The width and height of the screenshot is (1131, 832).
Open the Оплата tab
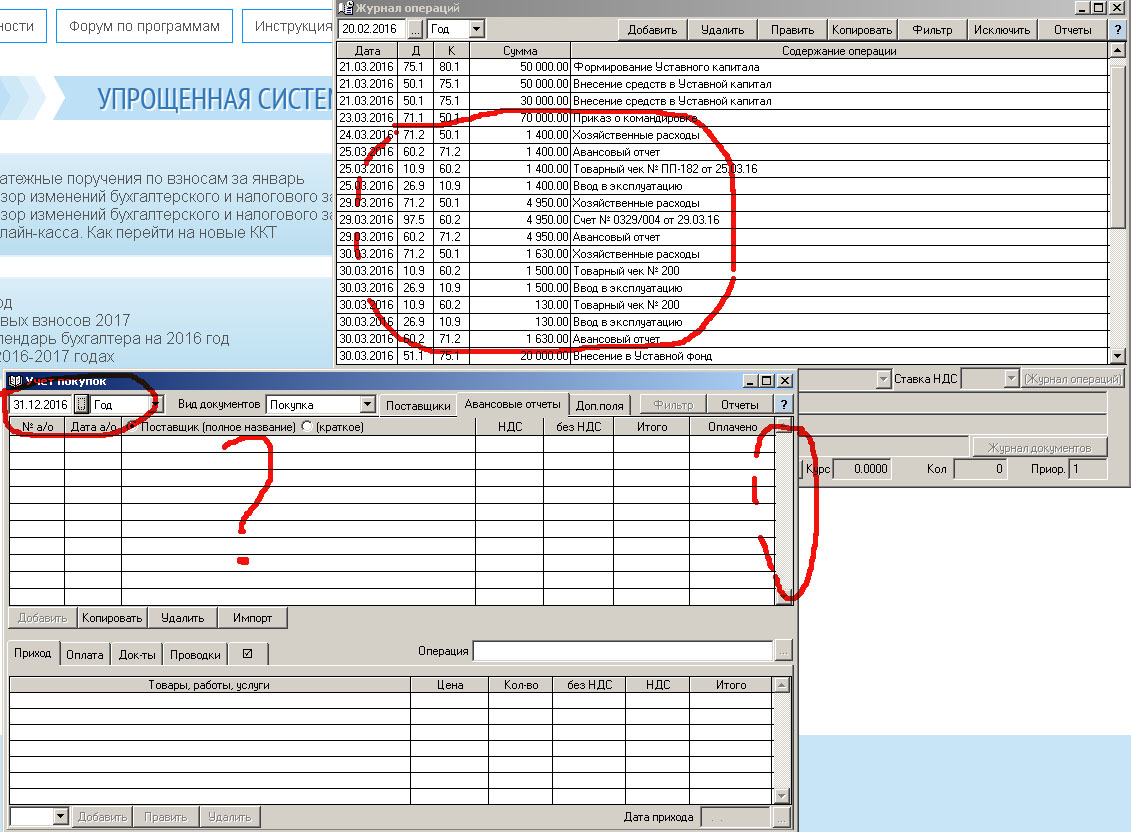click(x=84, y=655)
